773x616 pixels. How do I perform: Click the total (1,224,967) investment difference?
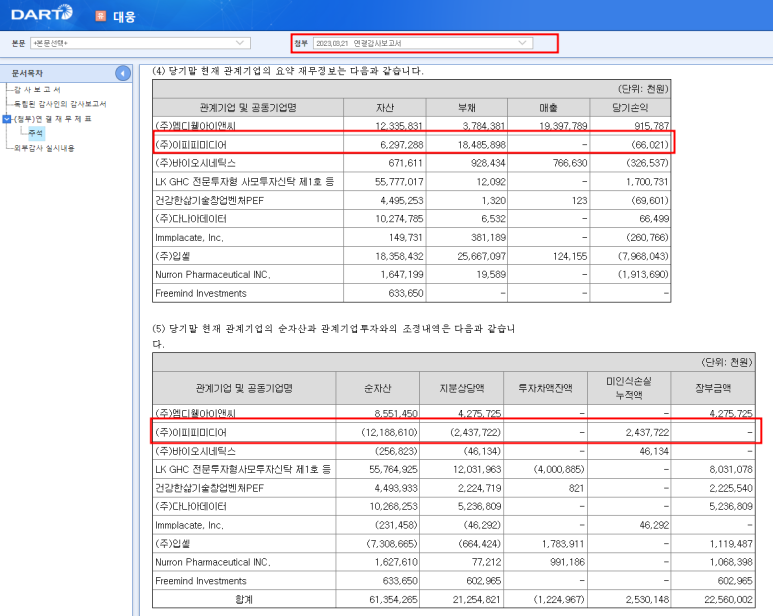click(559, 600)
